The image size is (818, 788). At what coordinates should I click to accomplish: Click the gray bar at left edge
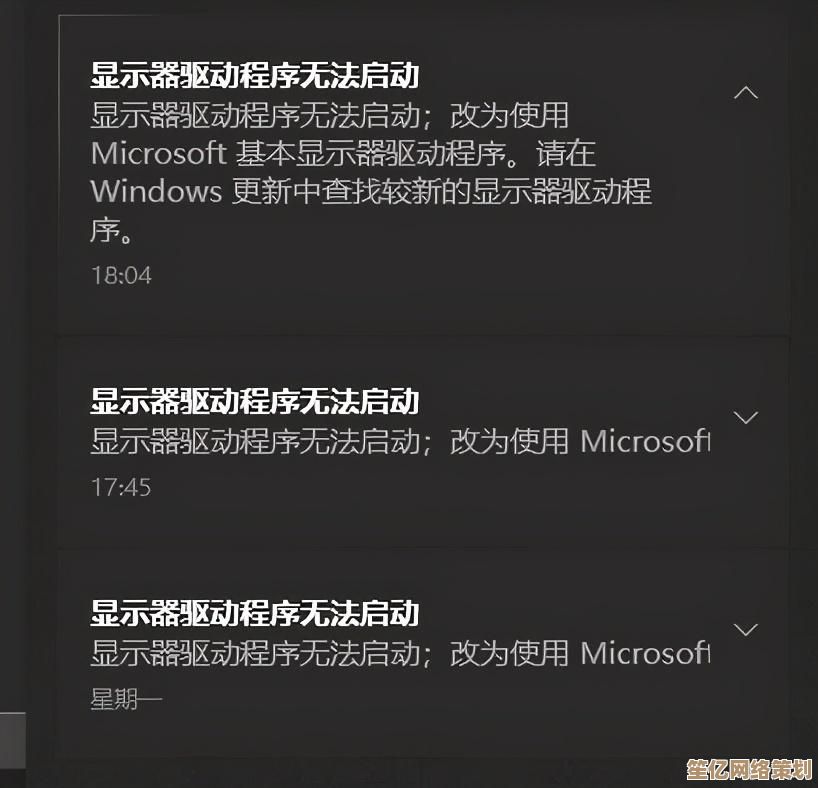pyautogui.click(x=13, y=741)
